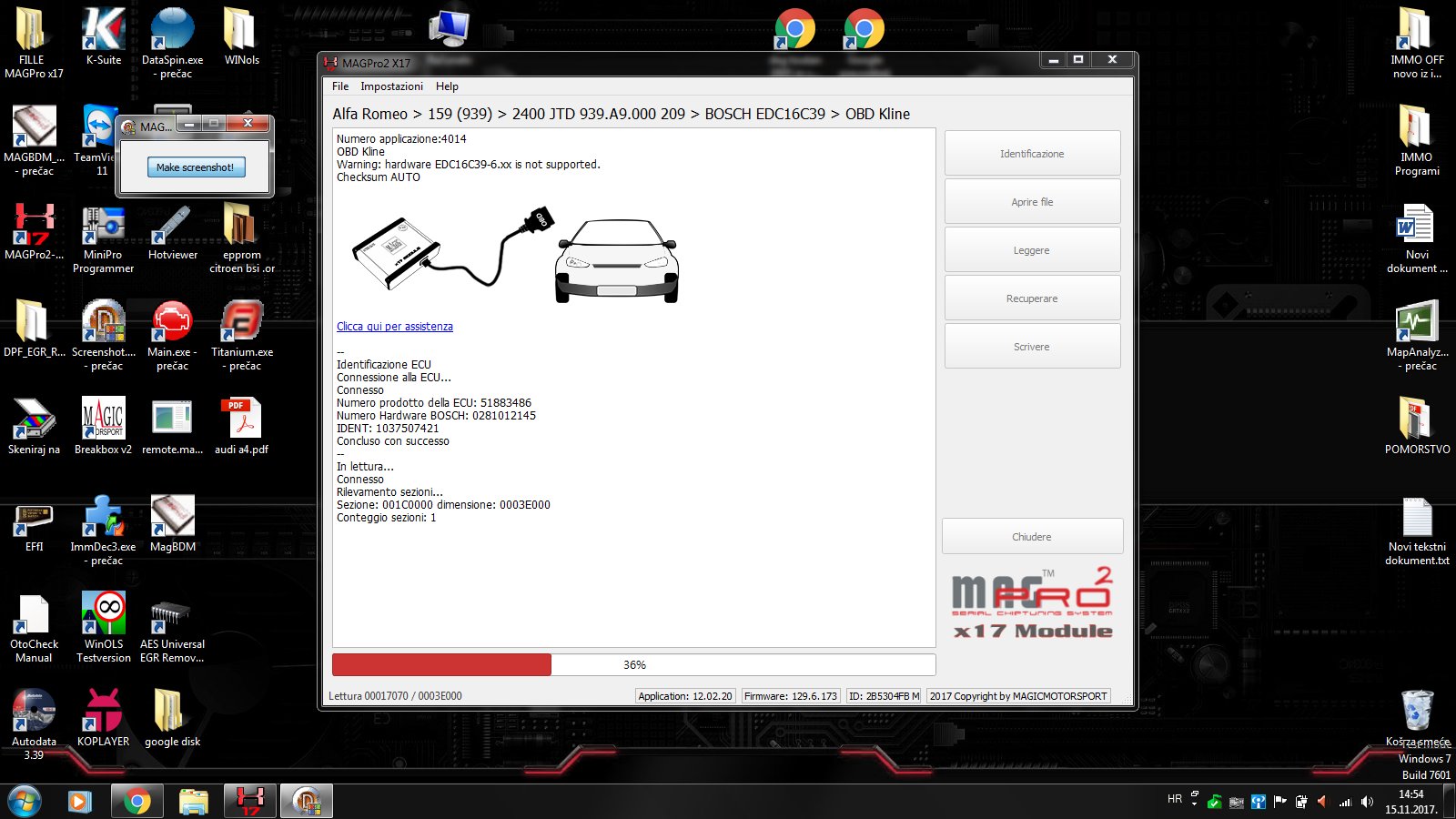This screenshot has width=1456, height=819.
Task: Select the IMMO Programi folder icon
Action: (x=1417, y=141)
